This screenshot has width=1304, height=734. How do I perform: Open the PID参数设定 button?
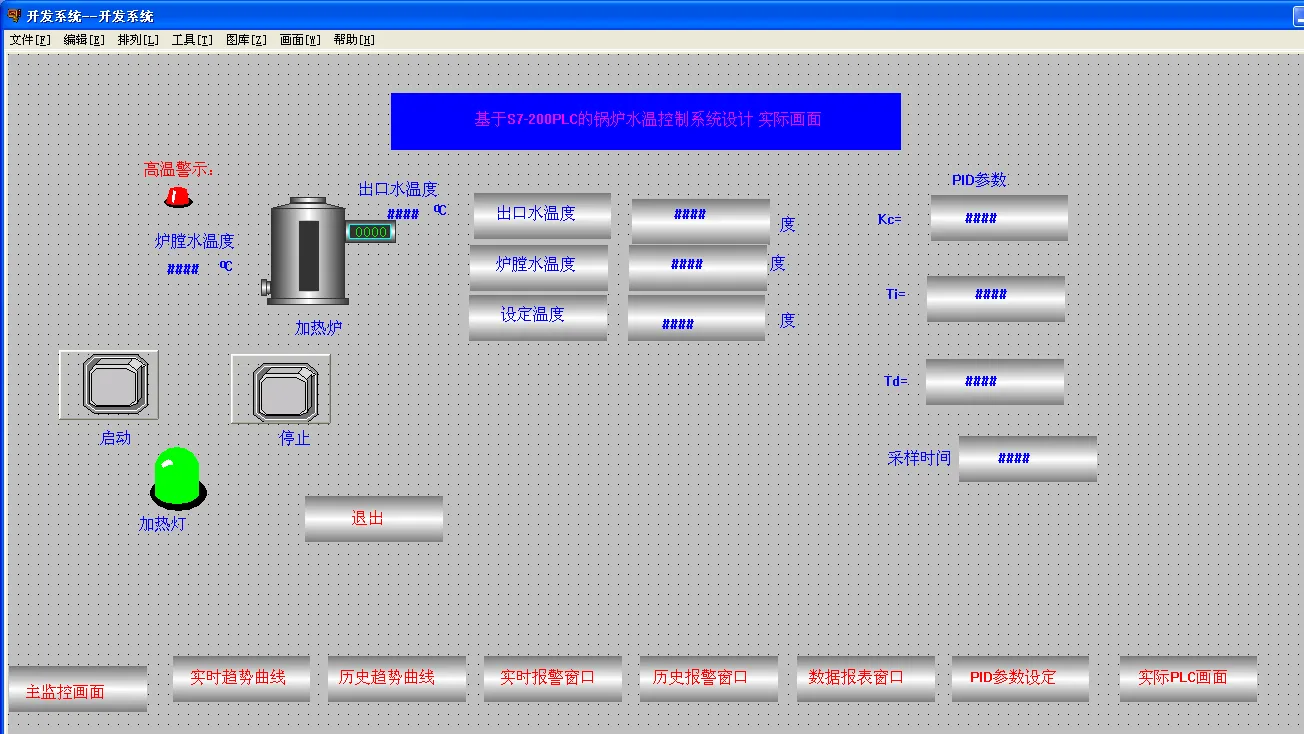[x=1020, y=679]
